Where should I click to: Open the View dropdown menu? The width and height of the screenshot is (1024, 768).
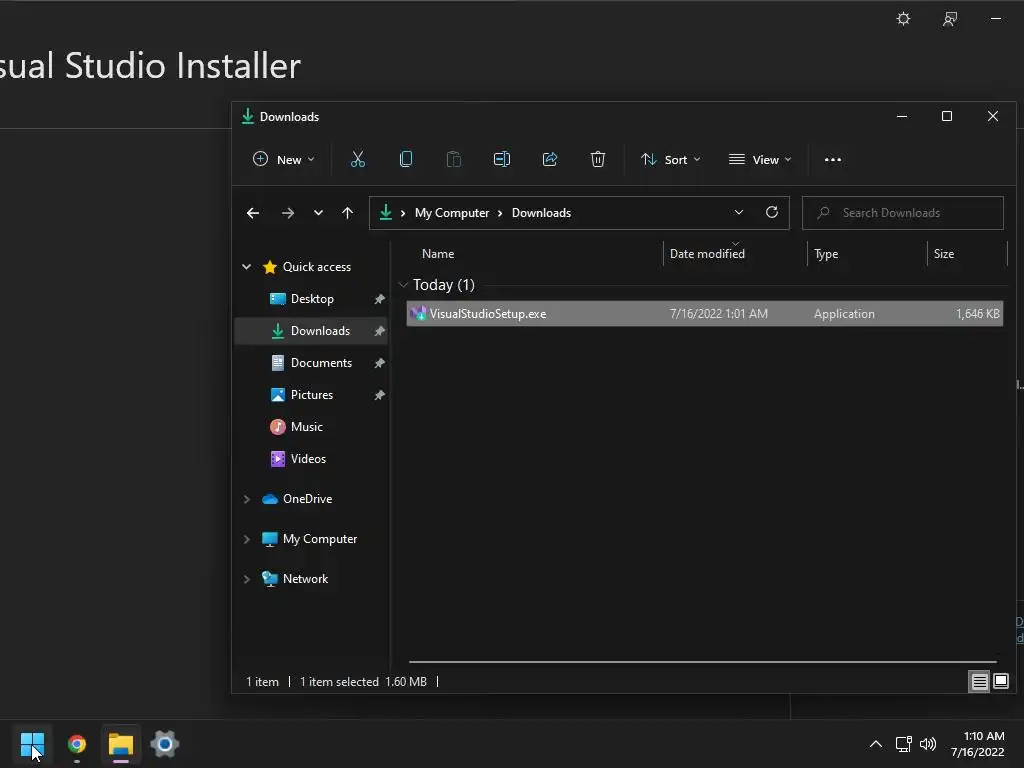(x=760, y=159)
